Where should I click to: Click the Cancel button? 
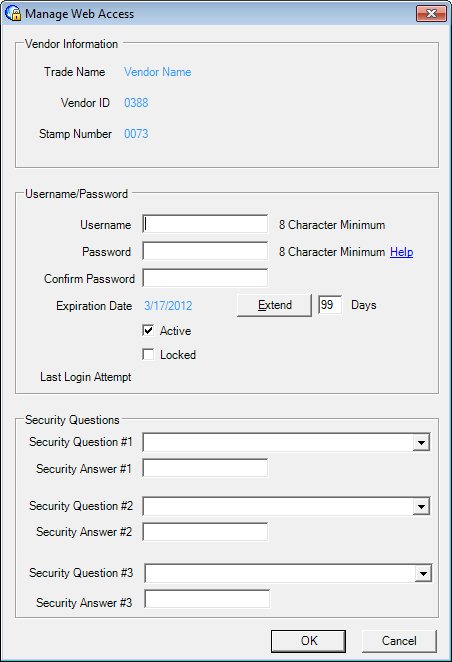399,641
